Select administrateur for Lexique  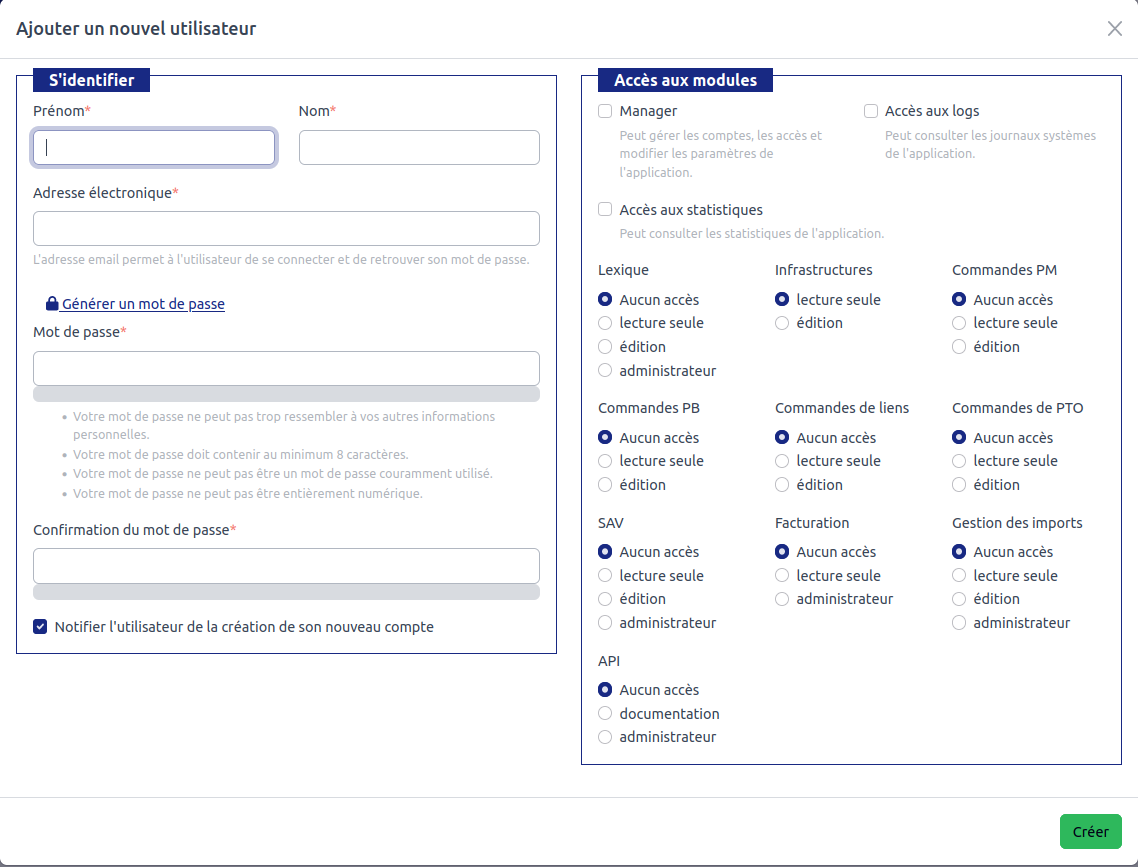[x=604, y=370]
